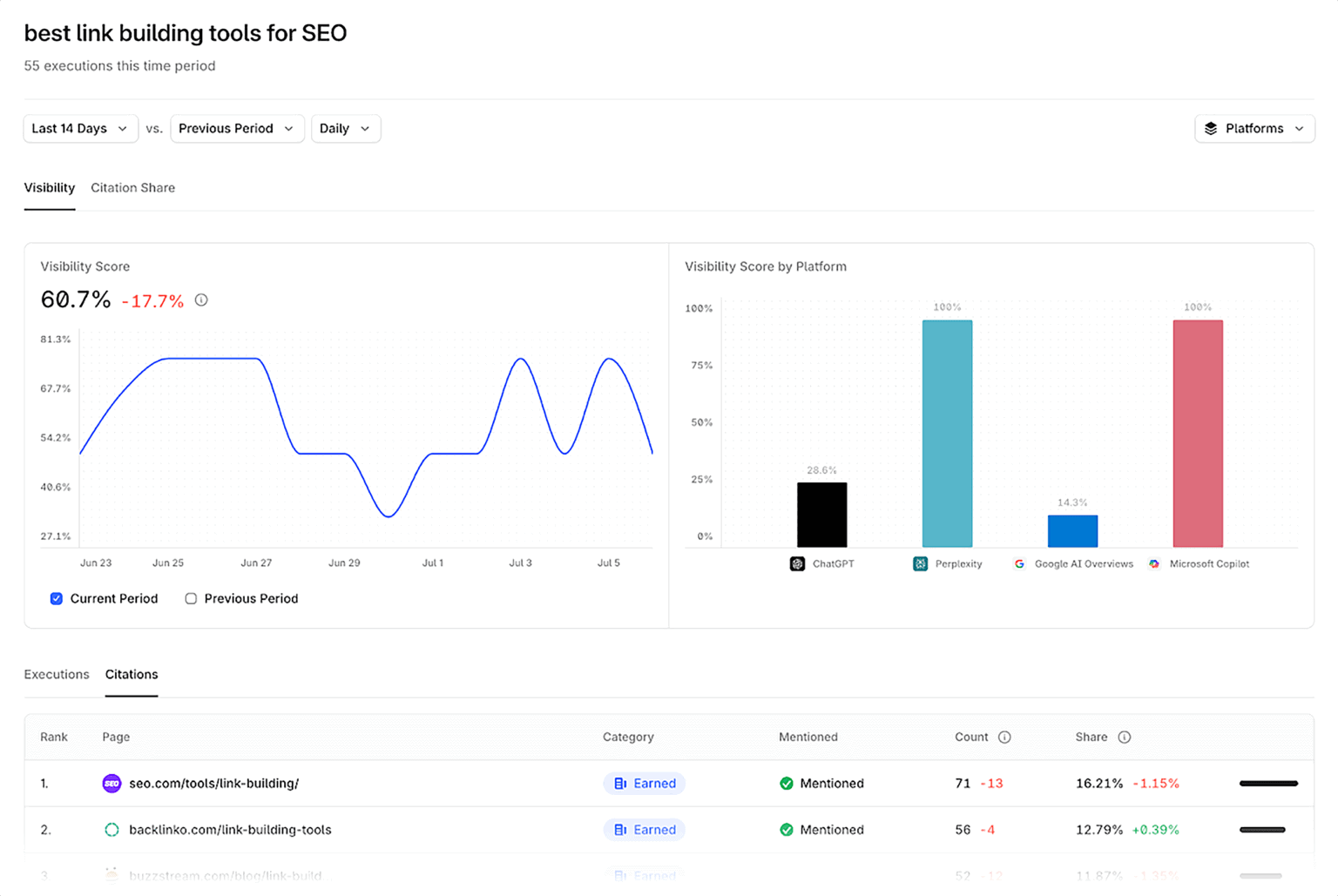Switch to the Citation Share tab
Viewport: 1338px width, 896px height.
click(x=132, y=187)
